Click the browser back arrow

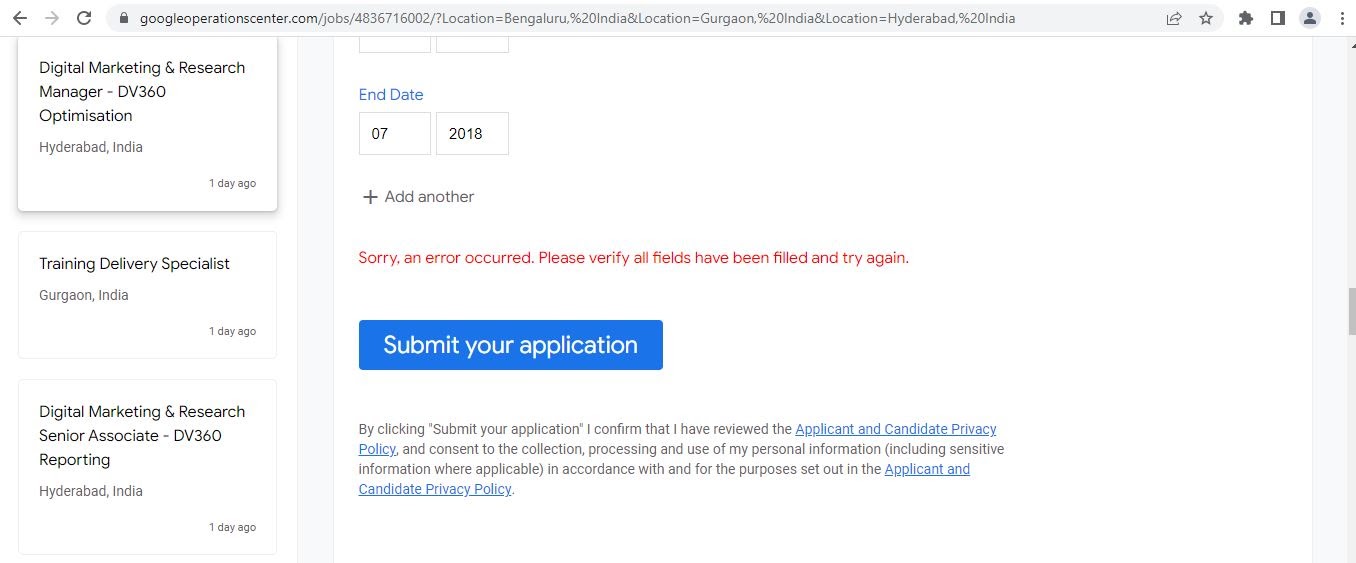tap(19, 18)
